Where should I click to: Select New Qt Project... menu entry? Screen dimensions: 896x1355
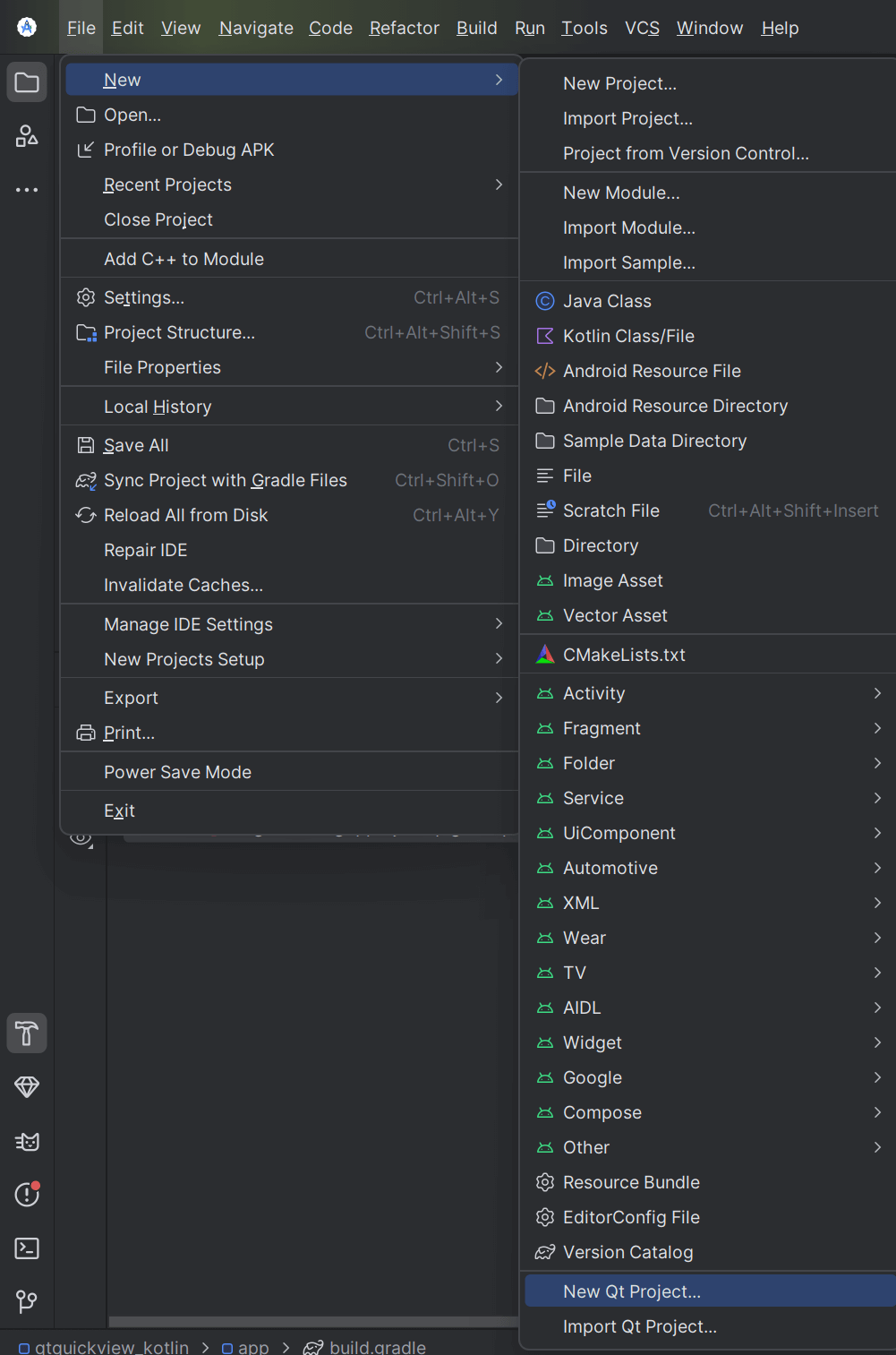(x=632, y=1291)
